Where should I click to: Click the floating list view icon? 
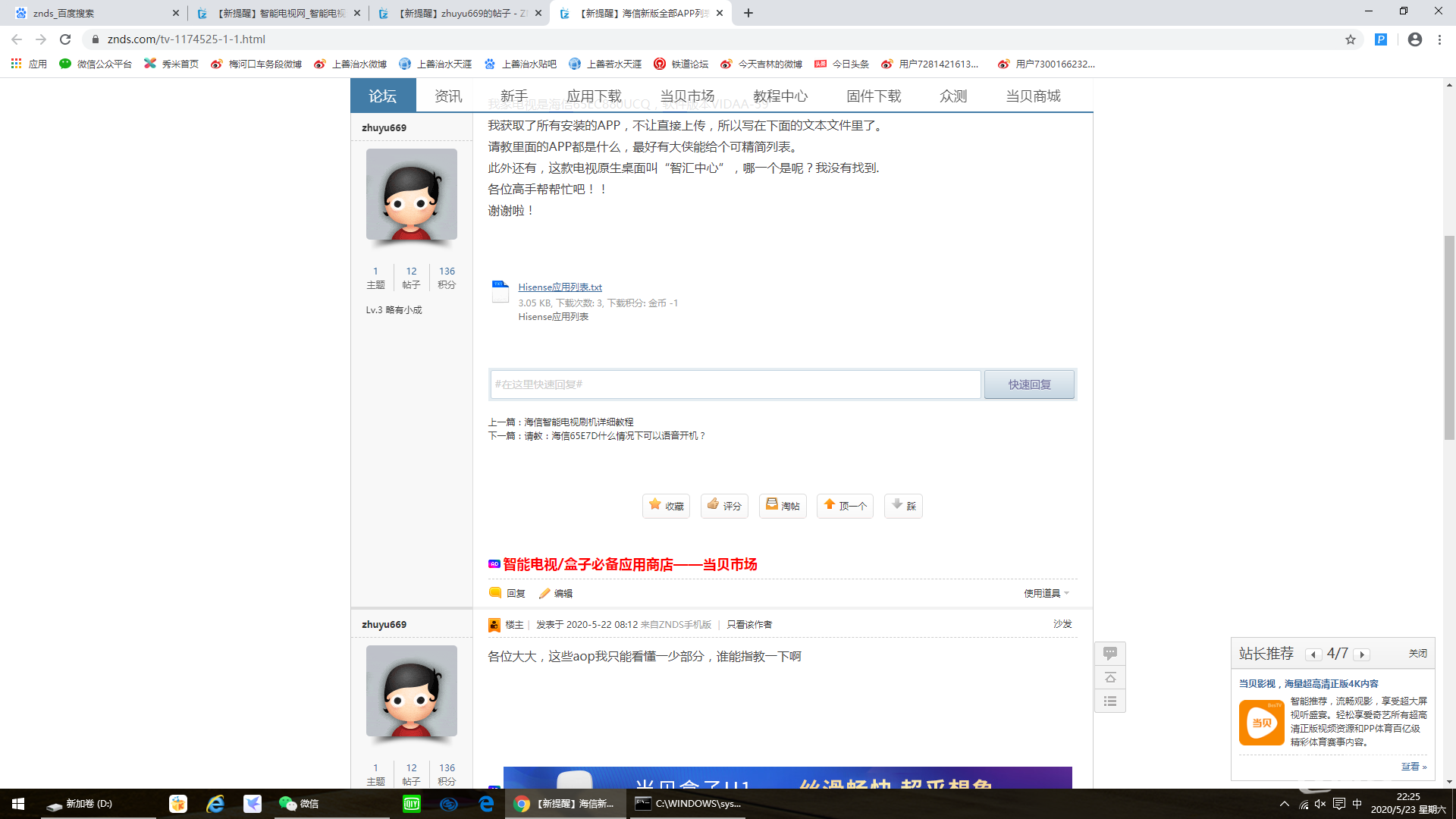(x=1110, y=701)
